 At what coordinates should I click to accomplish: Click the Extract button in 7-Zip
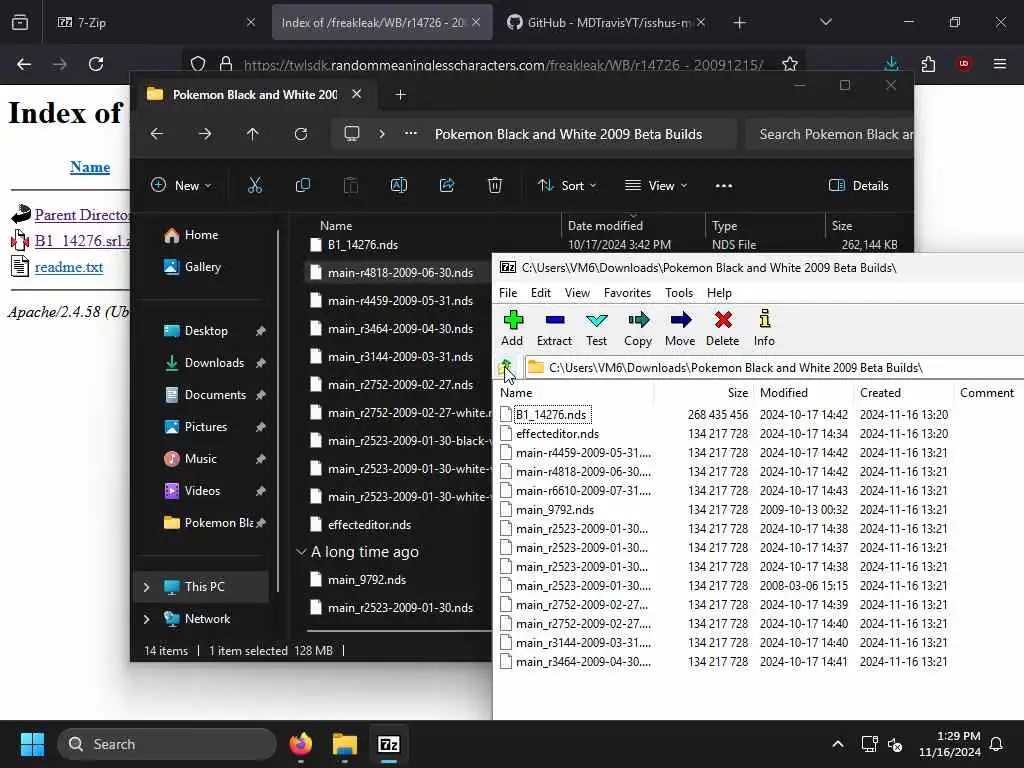(x=554, y=328)
